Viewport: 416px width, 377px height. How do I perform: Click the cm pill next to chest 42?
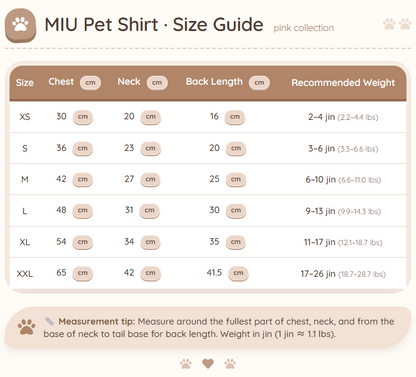pyautogui.click(x=83, y=179)
